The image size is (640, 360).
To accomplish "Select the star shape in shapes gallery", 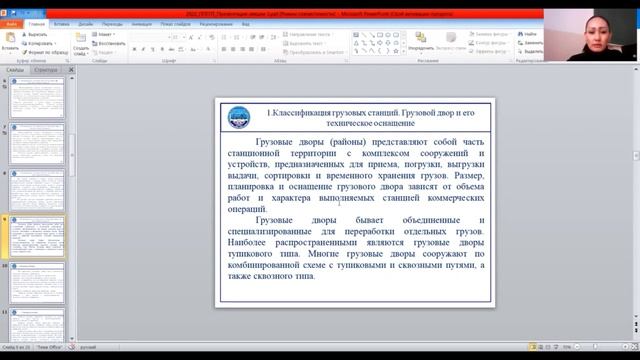I will (395, 51).
